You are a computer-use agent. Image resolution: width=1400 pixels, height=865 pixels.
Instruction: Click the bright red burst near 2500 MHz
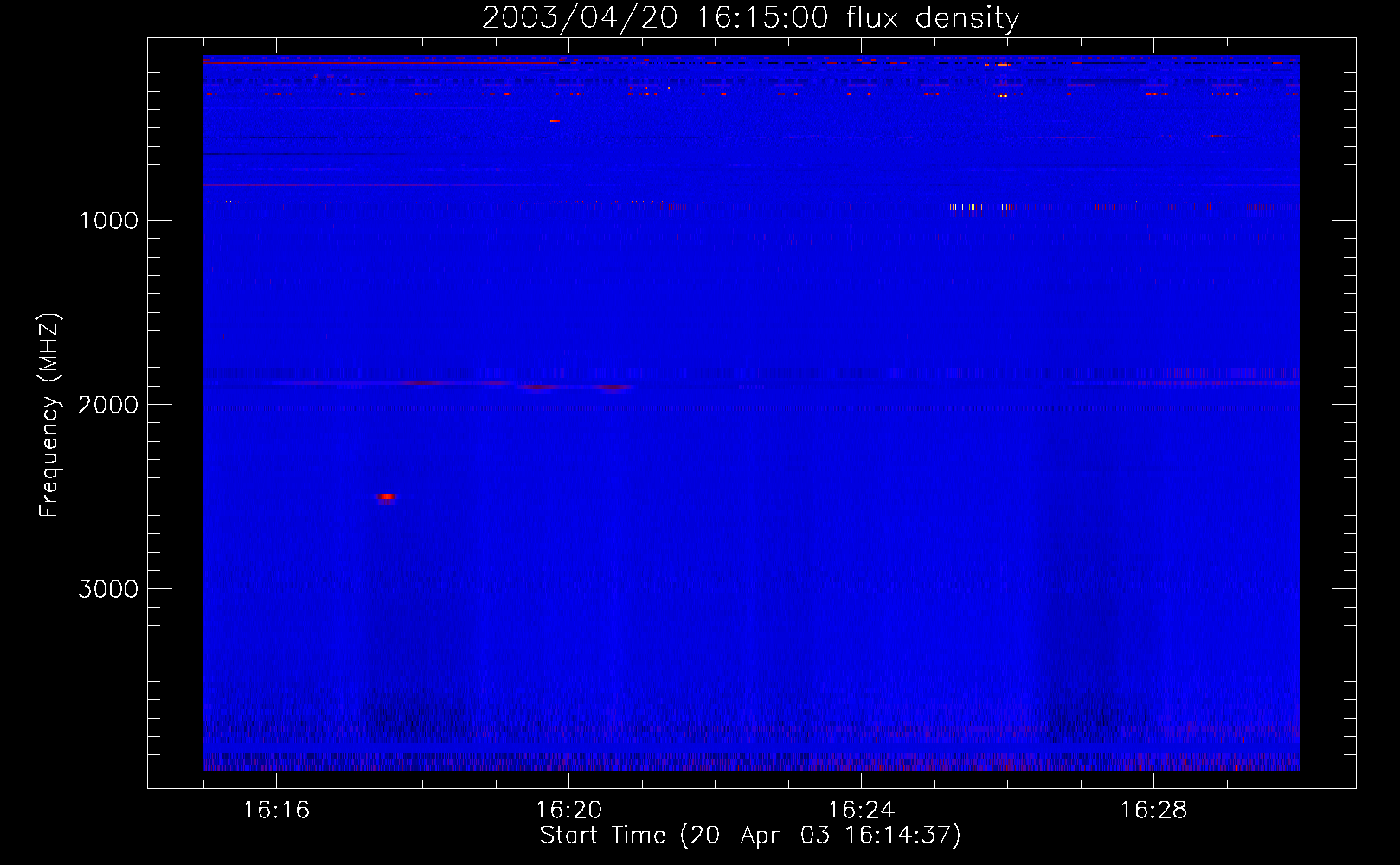[386, 497]
